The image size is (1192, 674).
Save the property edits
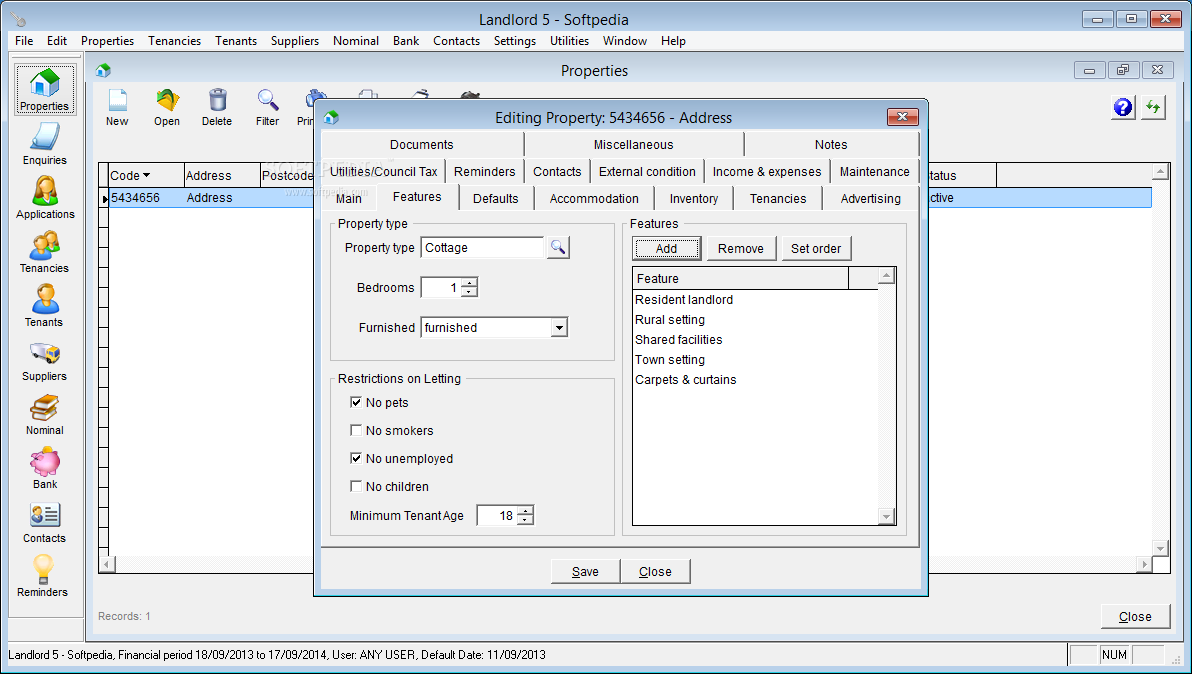click(585, 571)
